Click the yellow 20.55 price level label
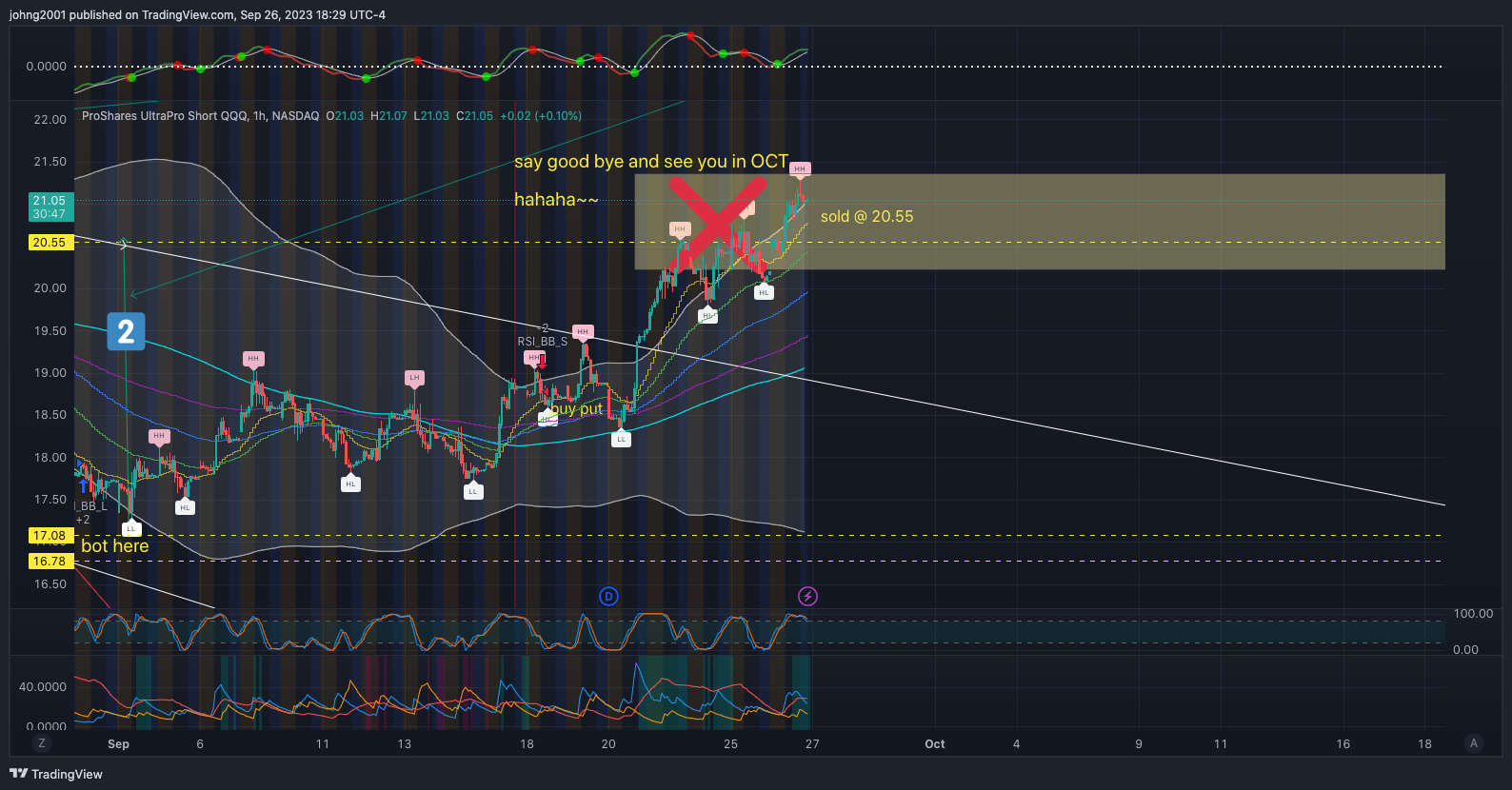The height and width of the screenshot is (790, 1512). (50, 243)
